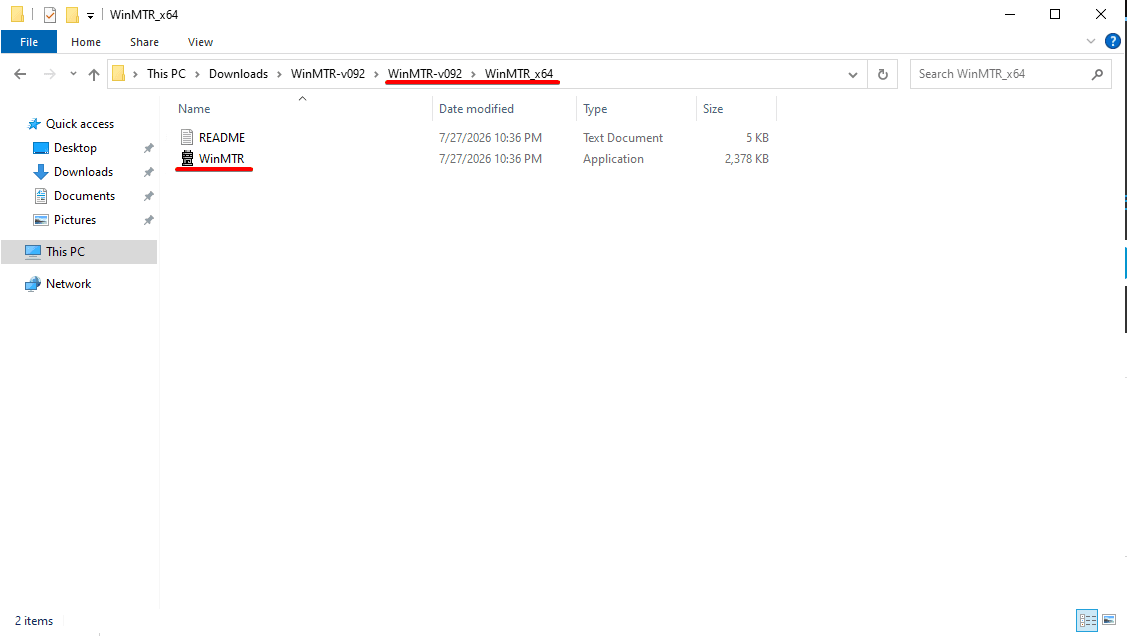
Task: Select the WinMTR application file
Action: (x=221, y=159)
